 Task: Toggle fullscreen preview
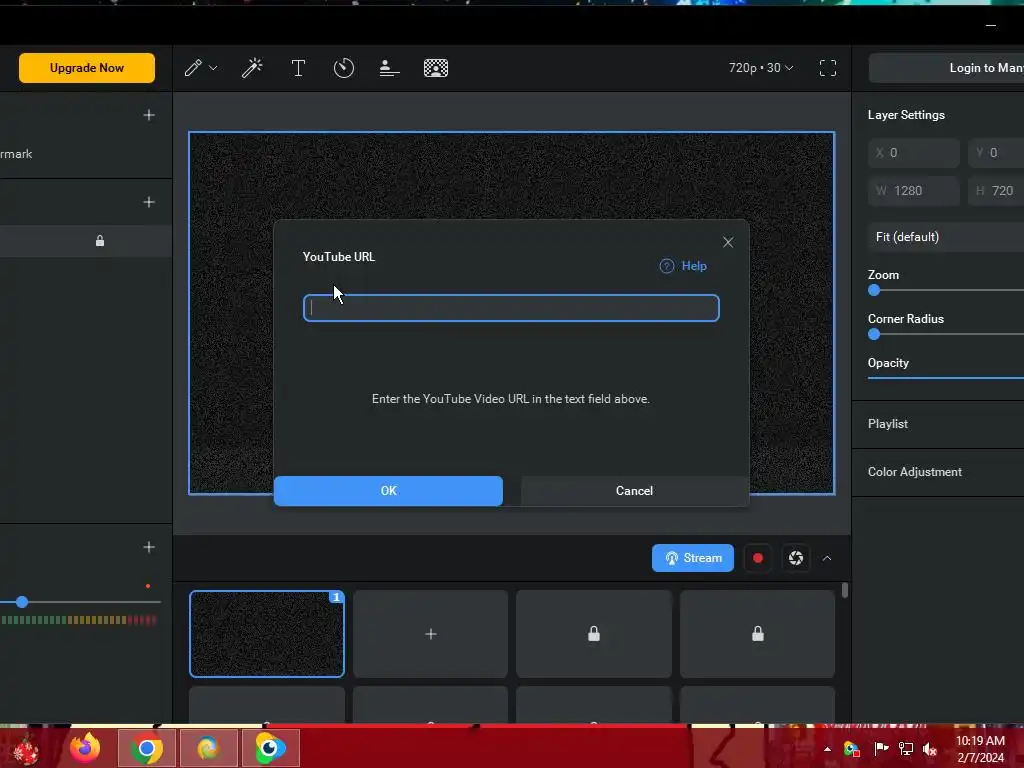pyautogui.click(x=828, y=68)
